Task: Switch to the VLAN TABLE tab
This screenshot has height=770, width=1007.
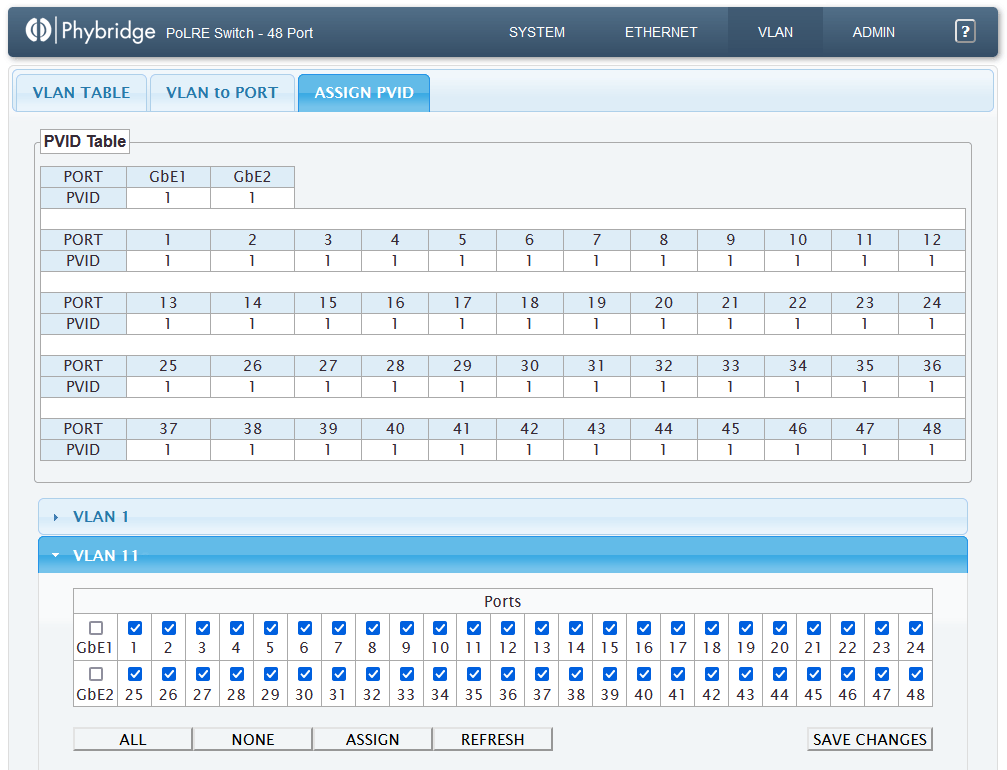Action: click(x=82, y=92)
